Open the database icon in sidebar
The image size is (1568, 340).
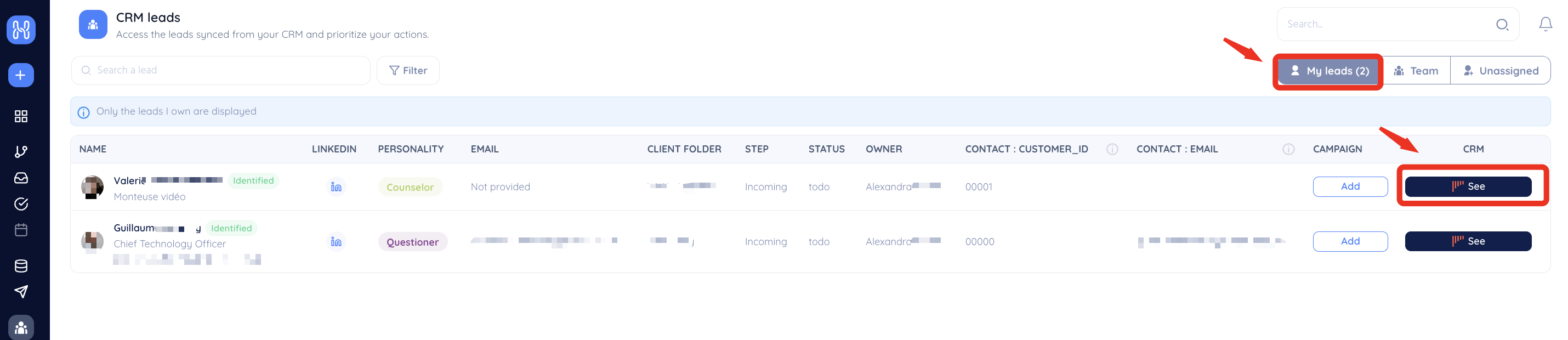click(x=21, y=265)
